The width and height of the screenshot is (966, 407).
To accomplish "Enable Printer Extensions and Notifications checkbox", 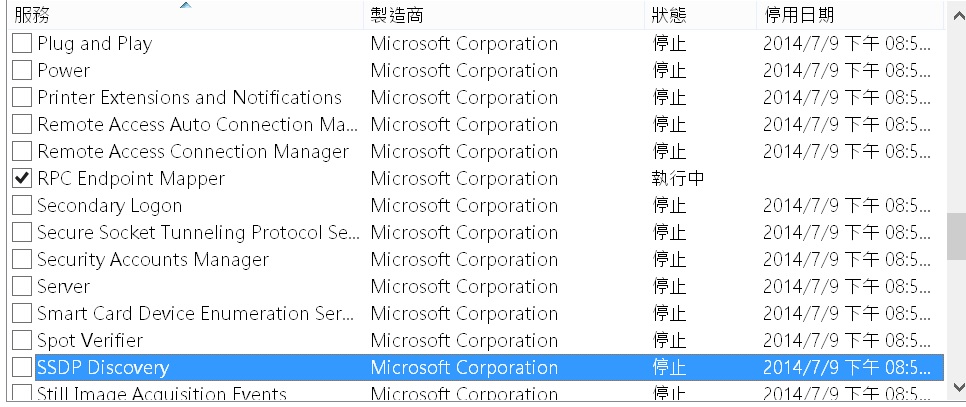I will (22, 98).
